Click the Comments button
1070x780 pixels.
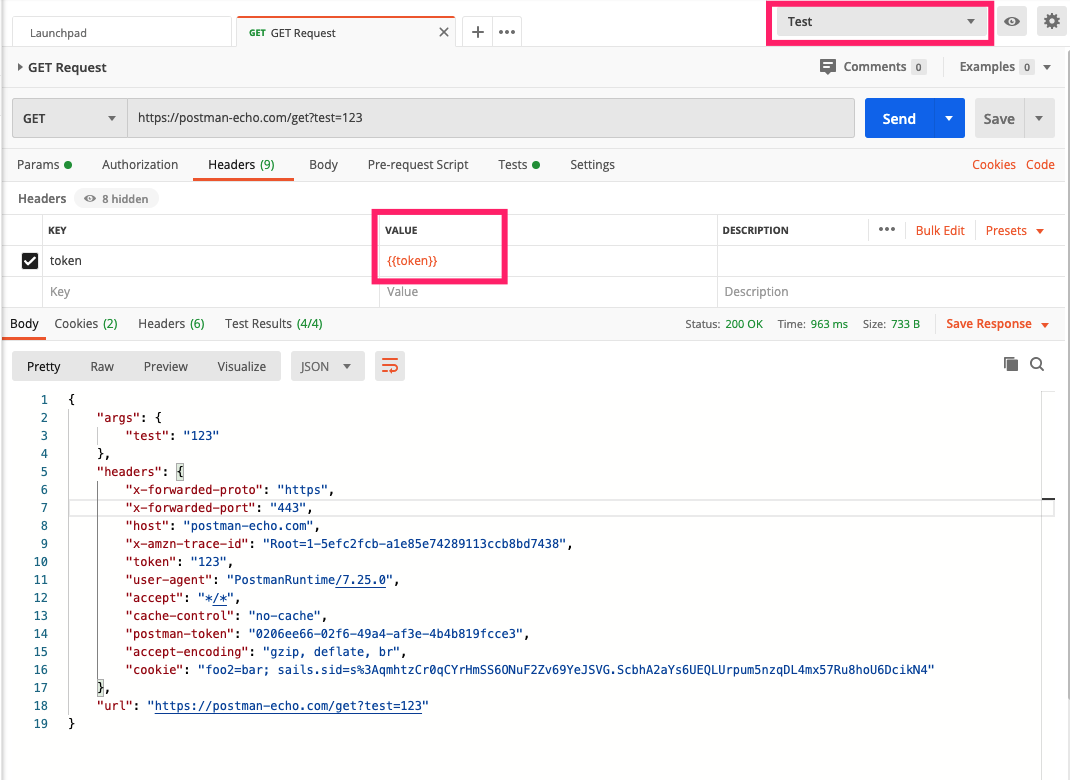873,67
